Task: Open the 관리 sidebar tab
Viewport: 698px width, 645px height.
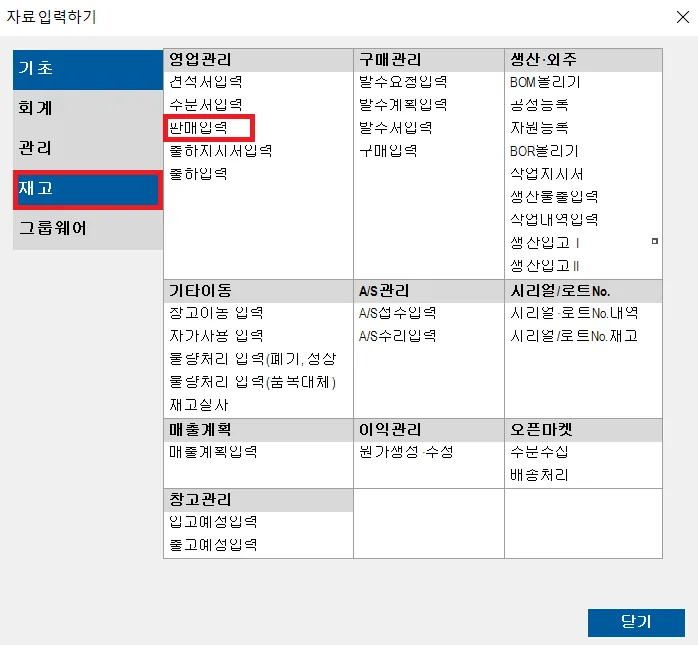Action: [x=88, y=150]
